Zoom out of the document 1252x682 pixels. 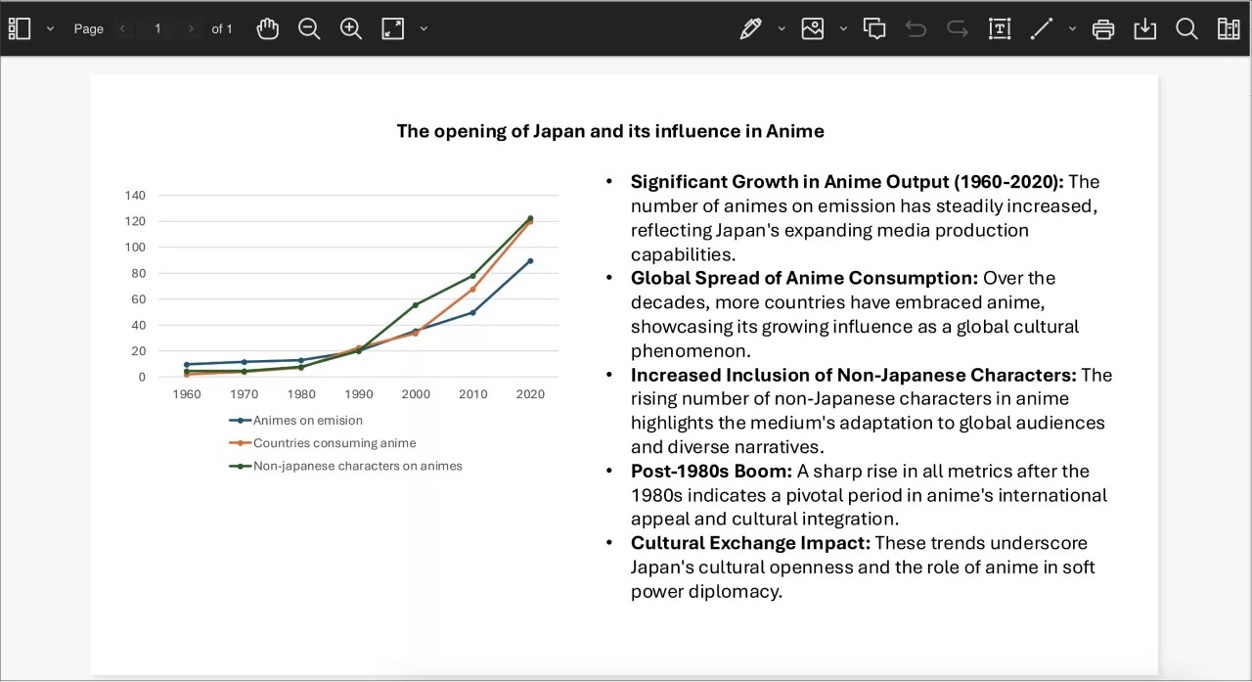click(x=309, y=28)
